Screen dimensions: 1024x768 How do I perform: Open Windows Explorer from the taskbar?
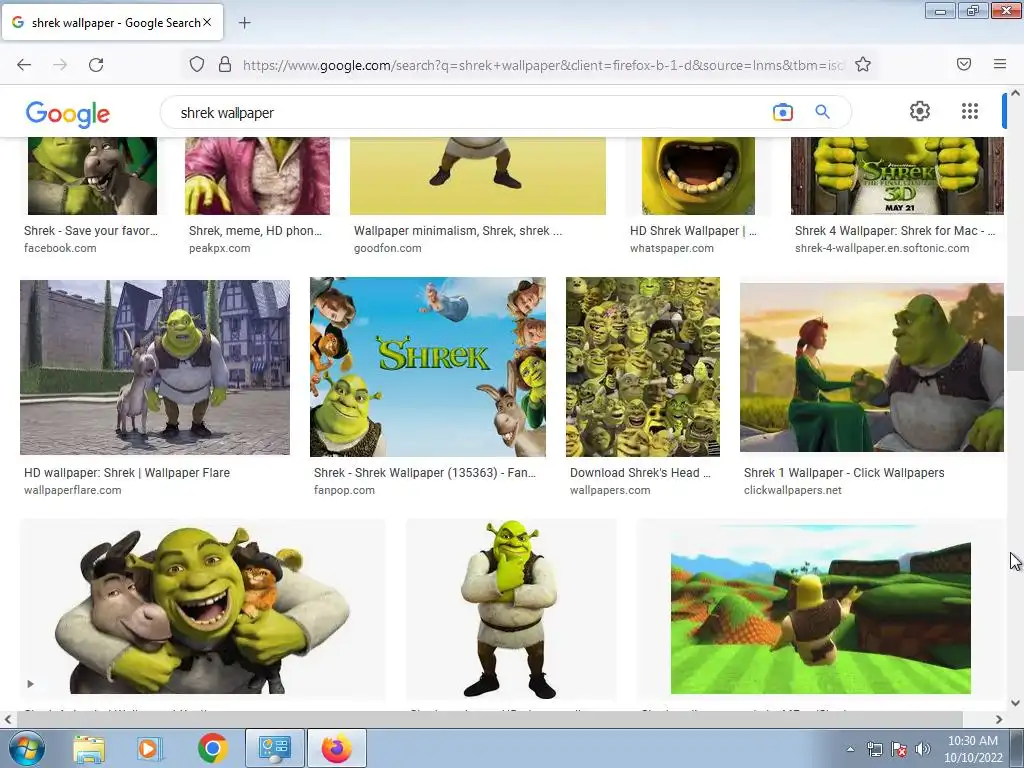pyautogui.click(x=89, y=748)
